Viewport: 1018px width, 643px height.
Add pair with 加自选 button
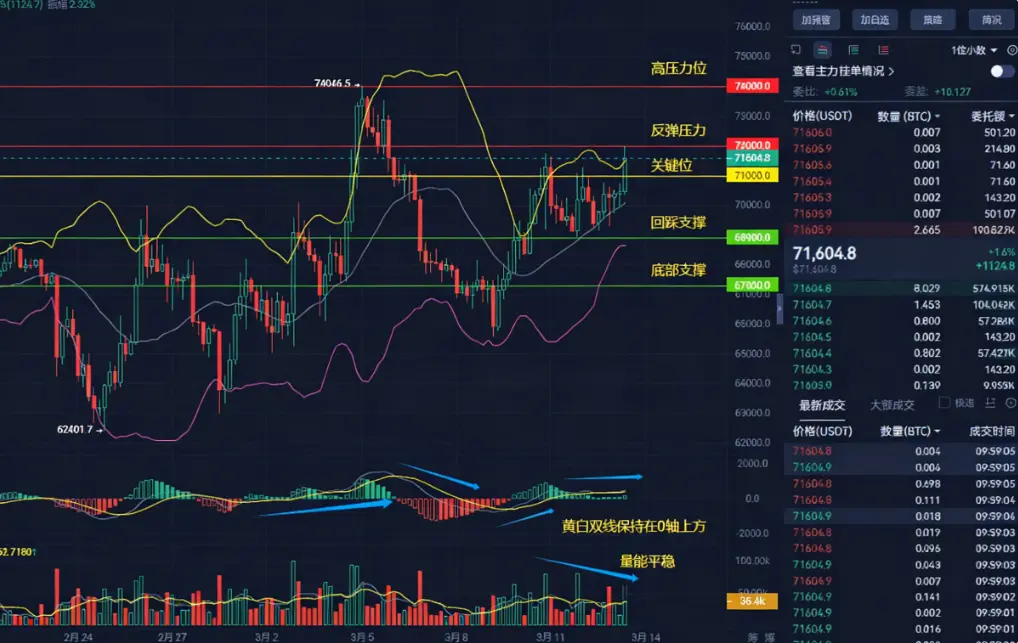pos(875,20)
